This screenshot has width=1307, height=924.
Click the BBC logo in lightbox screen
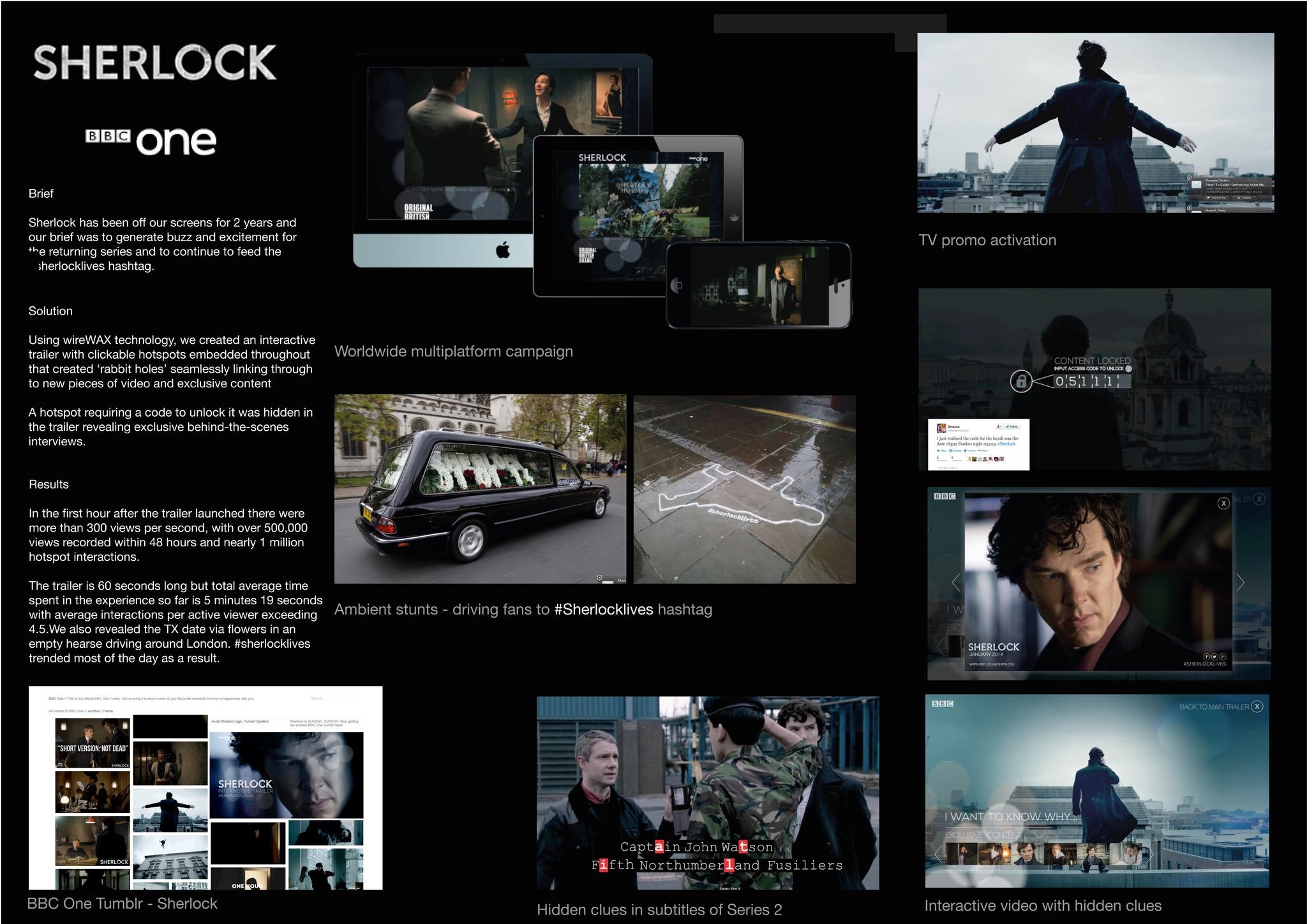945,496
